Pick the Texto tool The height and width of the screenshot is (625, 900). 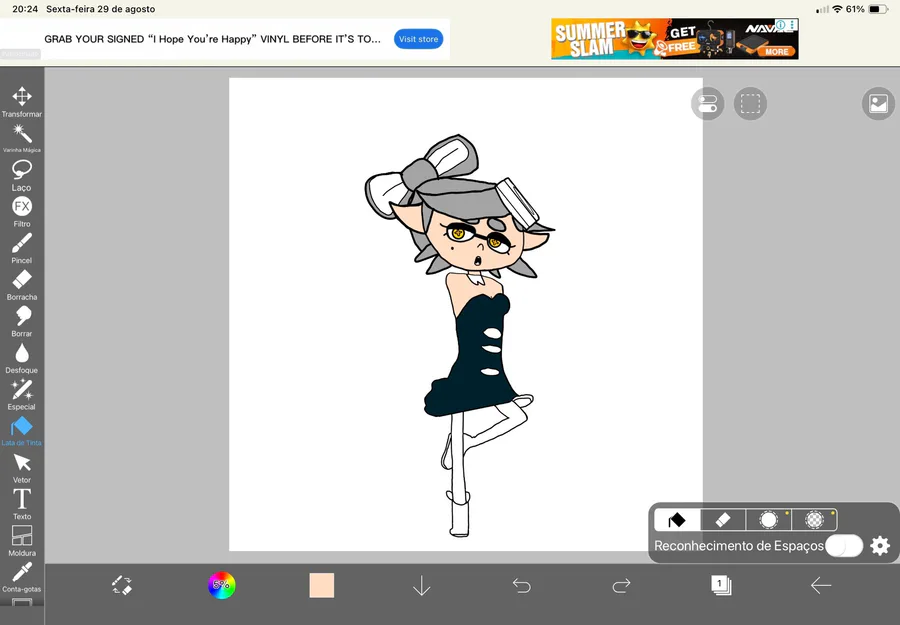tap(22, 504)
